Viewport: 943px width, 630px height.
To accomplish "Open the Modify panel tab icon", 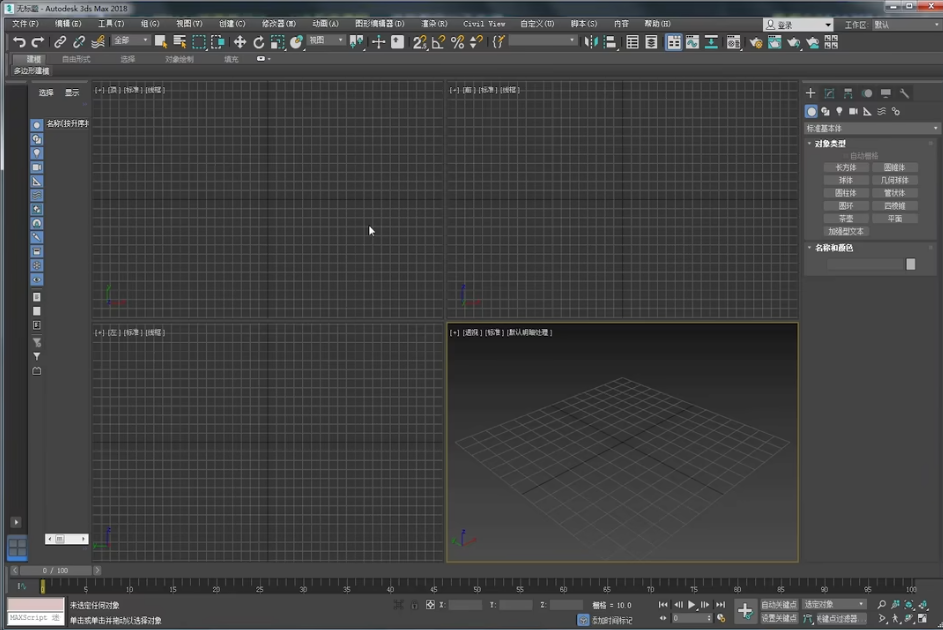I will pos(829,93).
